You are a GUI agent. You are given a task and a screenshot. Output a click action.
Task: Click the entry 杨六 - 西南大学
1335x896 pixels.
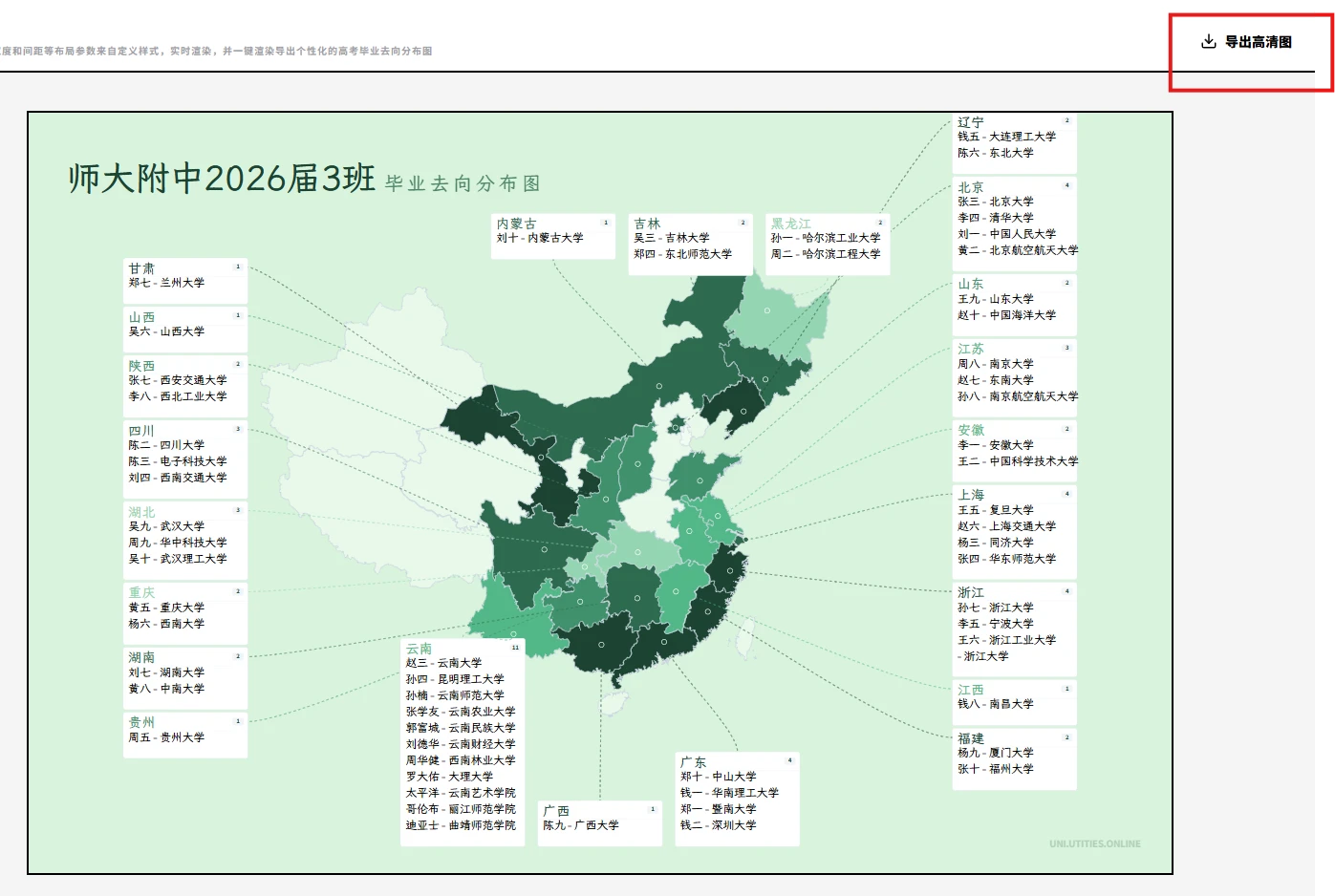(166, 624)
